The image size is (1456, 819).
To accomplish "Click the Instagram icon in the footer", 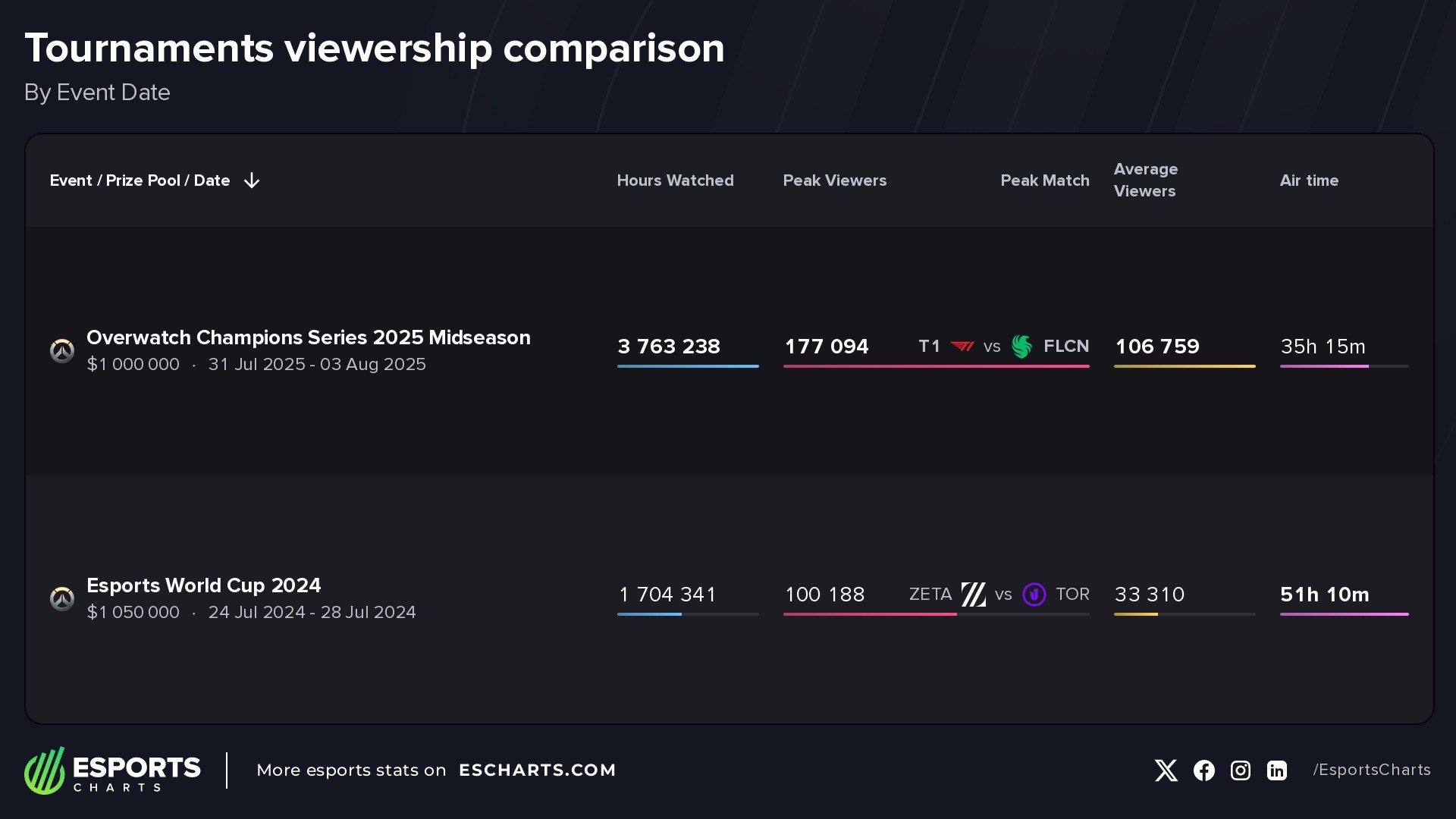I will (x=1240, y=770).
